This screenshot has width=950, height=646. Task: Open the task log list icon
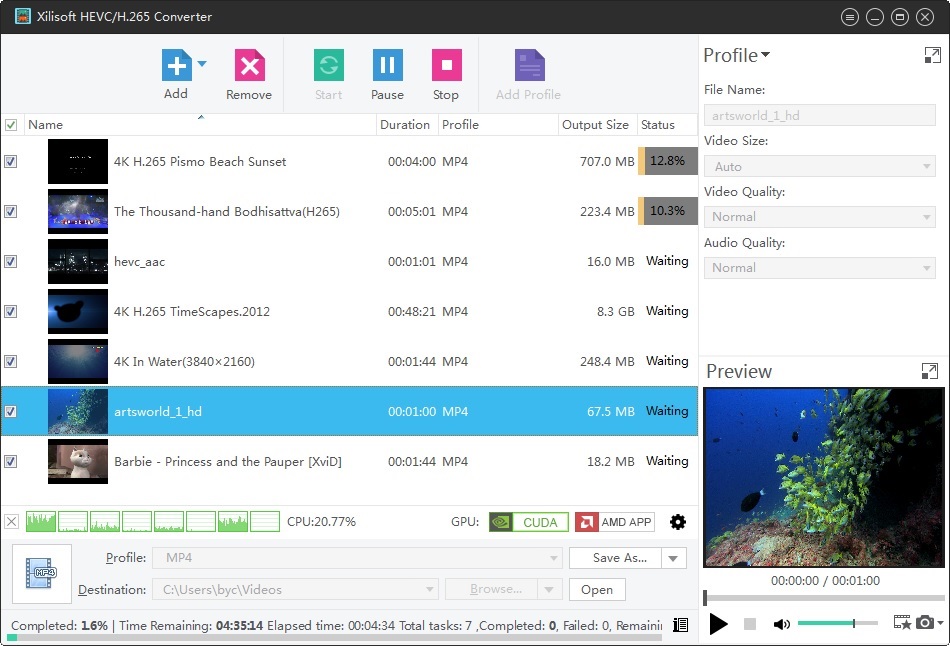[681, 625]
